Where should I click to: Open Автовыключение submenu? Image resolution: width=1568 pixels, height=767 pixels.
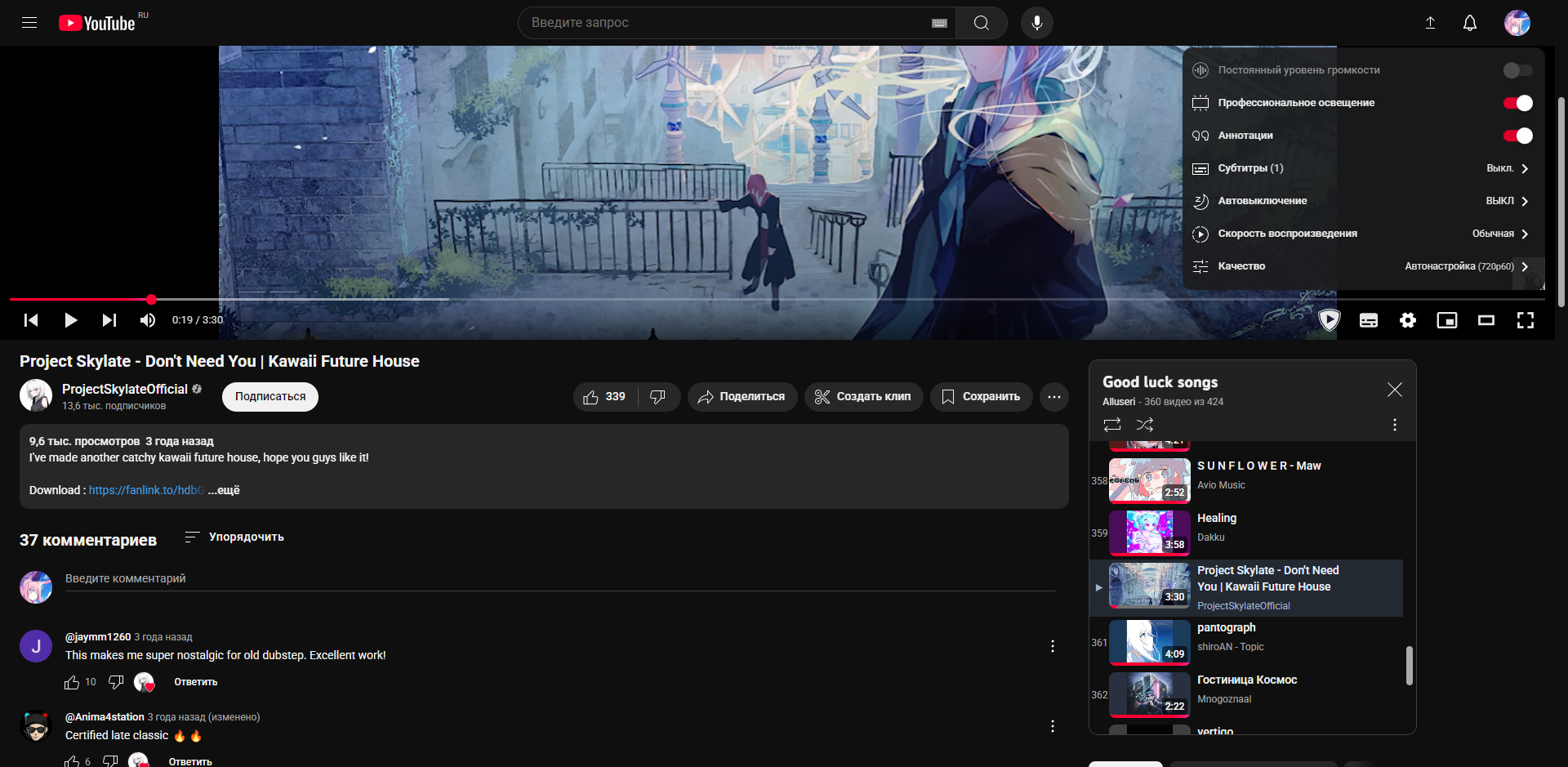coord(1362,201)
